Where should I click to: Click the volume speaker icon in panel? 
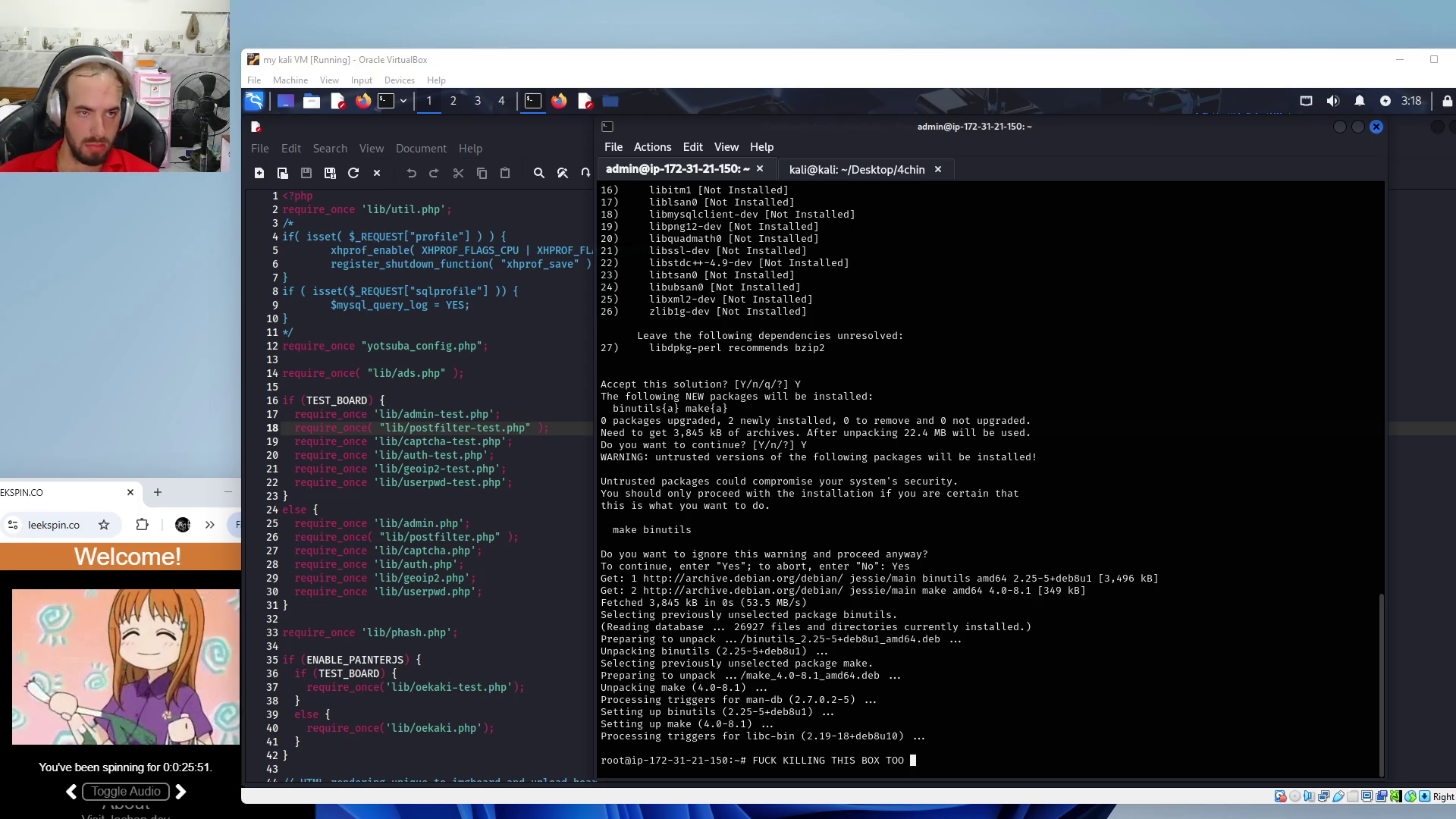tap(1332, 101)
